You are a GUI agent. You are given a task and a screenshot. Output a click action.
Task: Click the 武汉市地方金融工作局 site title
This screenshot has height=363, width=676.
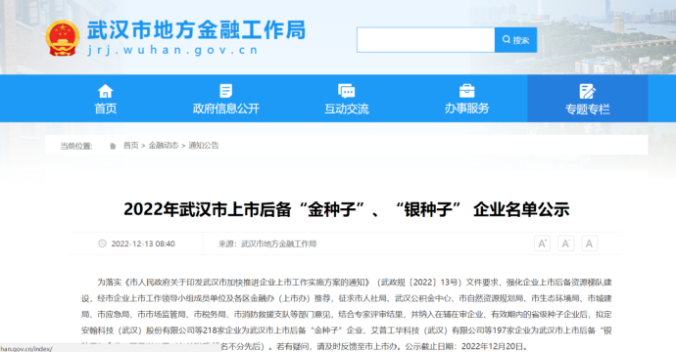(x=197, y=30)
